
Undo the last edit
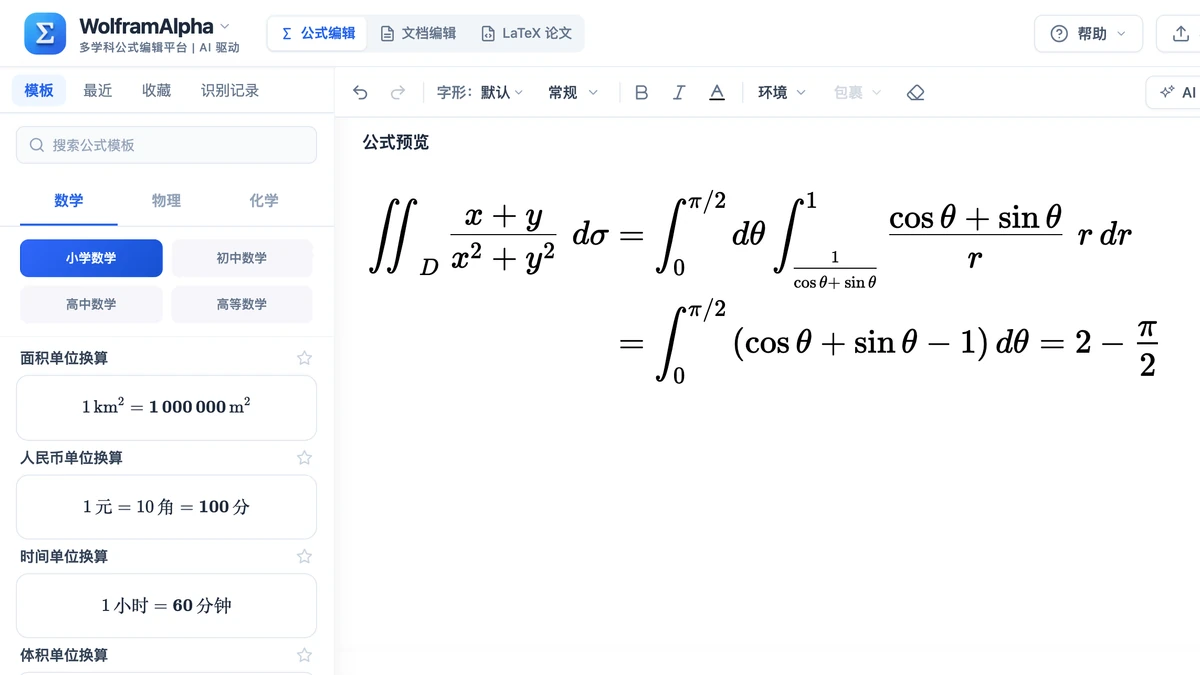click(361, 92)
